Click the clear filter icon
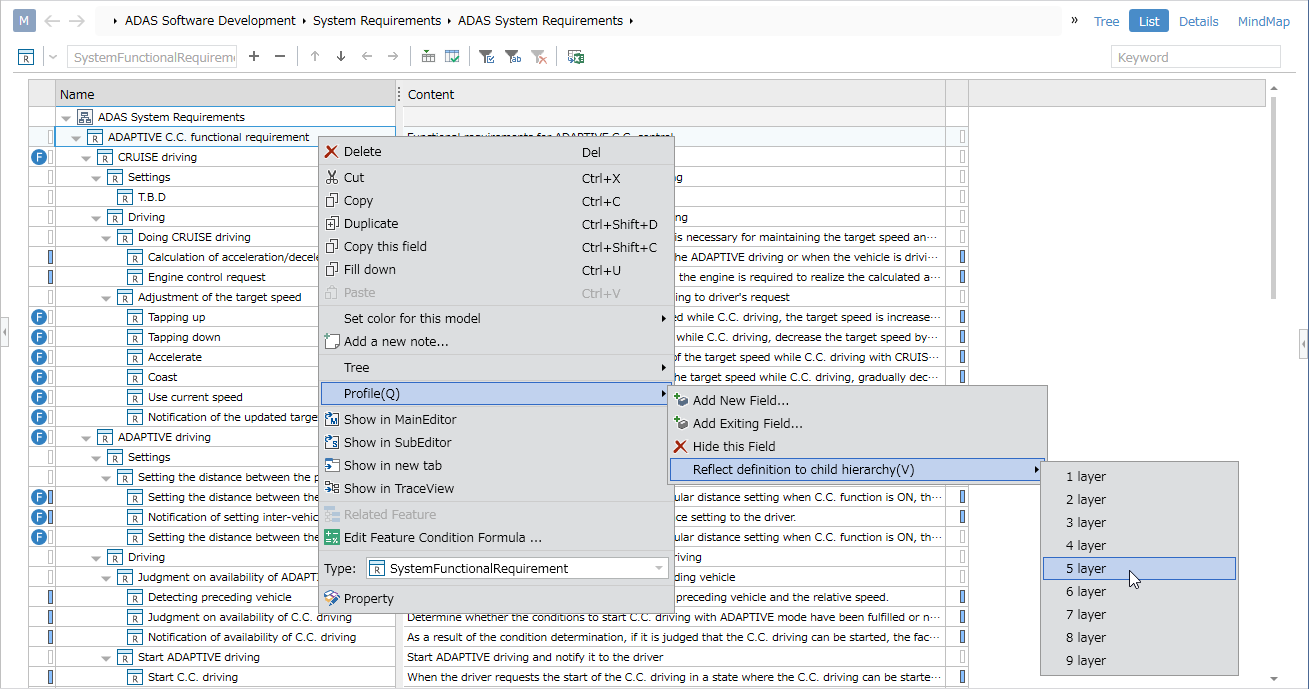The image size is (1309, 689). tap(539, 57)
